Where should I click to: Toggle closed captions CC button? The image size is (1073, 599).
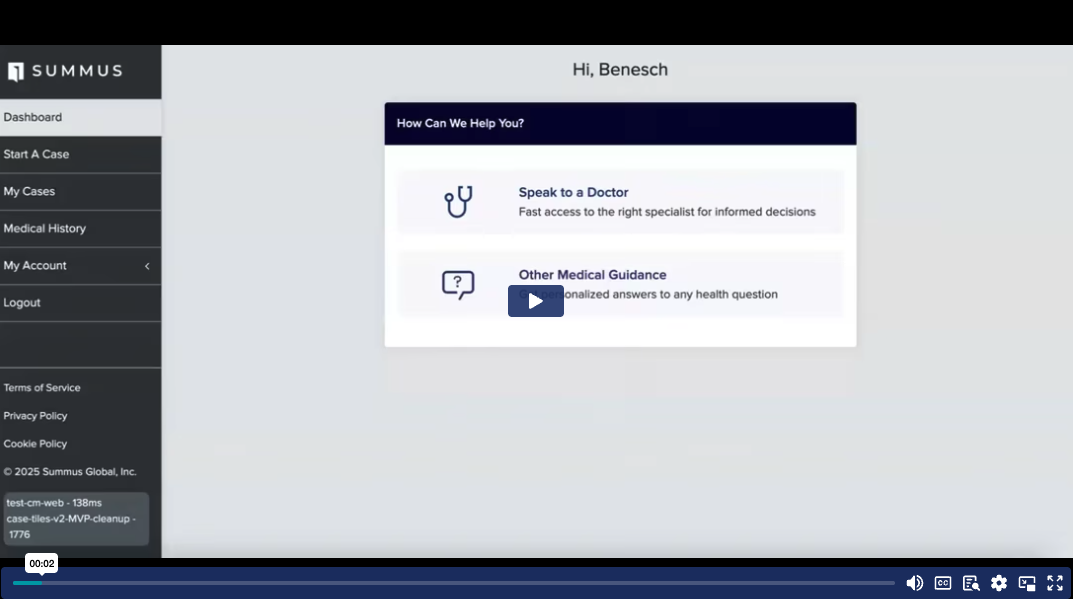point(943,583)
